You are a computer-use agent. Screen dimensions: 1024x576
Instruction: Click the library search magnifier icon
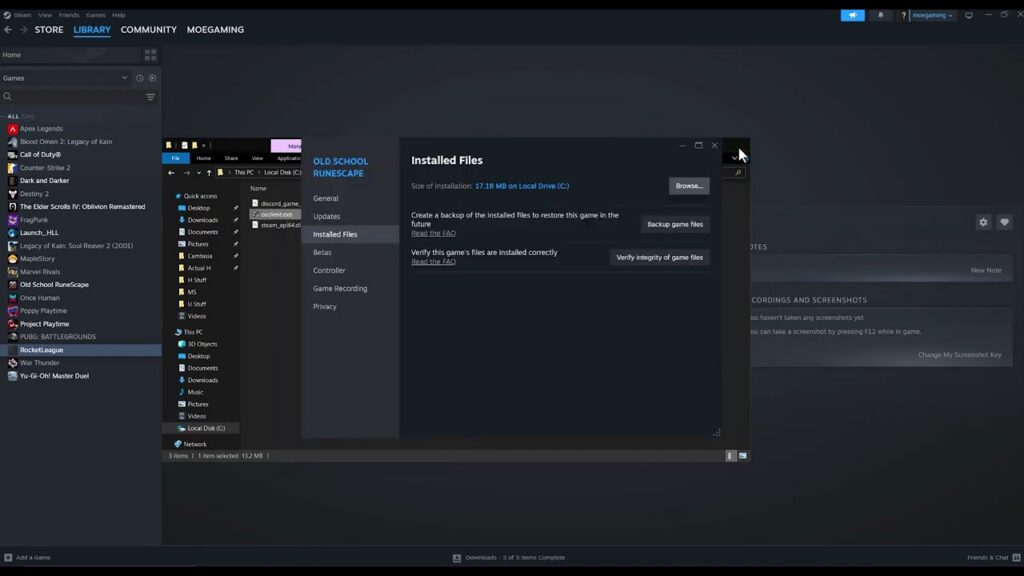coord(7,97)
